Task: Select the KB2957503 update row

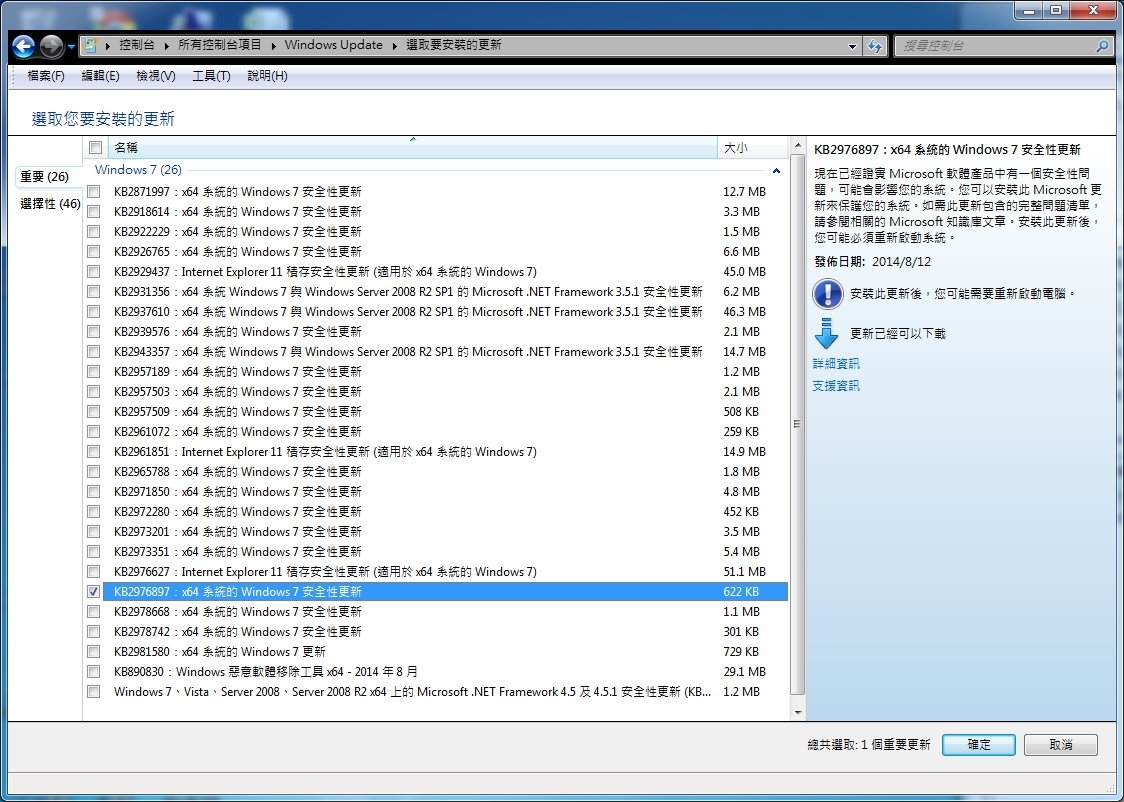Action: point(445,392)
